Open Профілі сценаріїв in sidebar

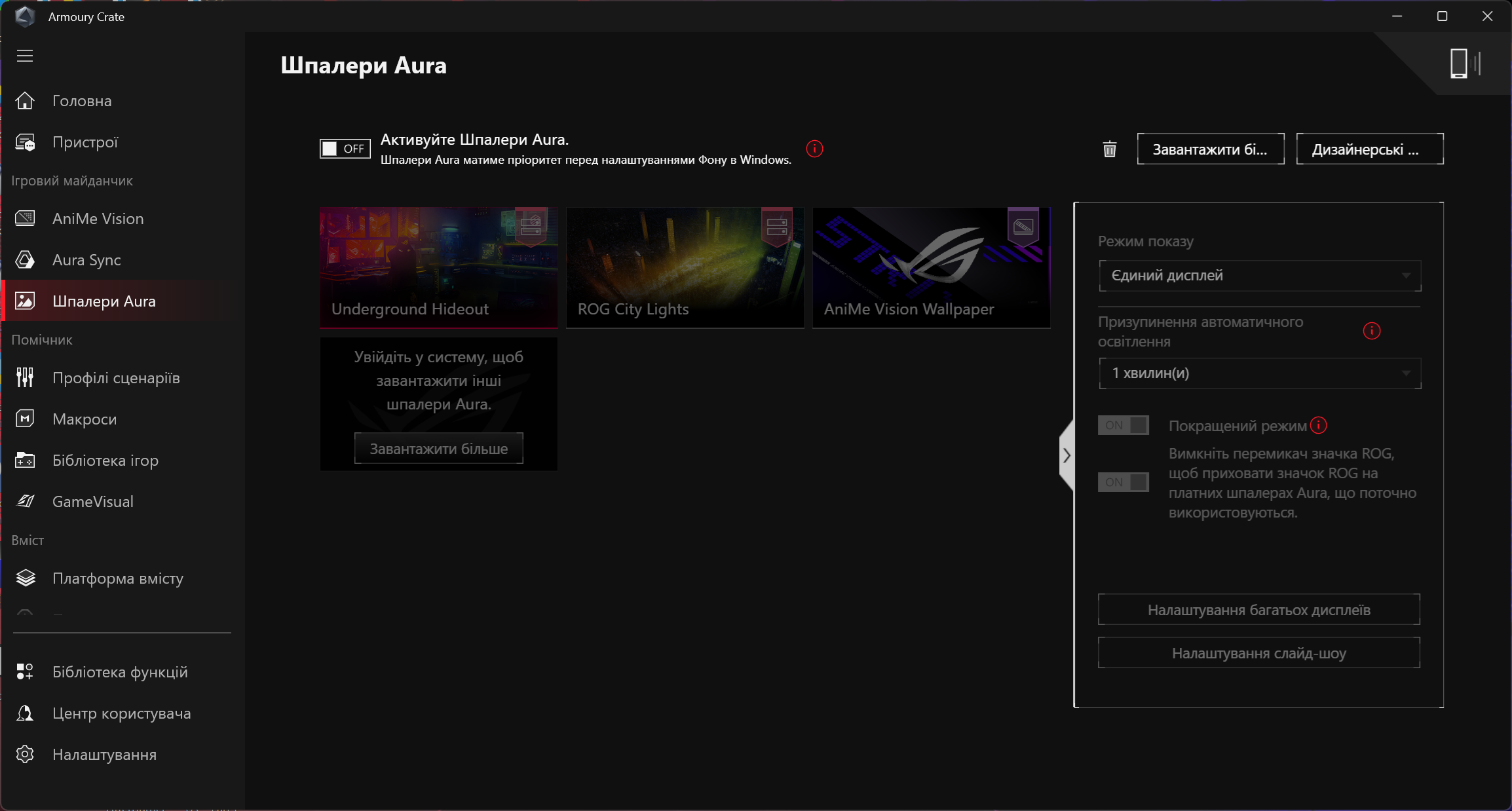point(116,378)
